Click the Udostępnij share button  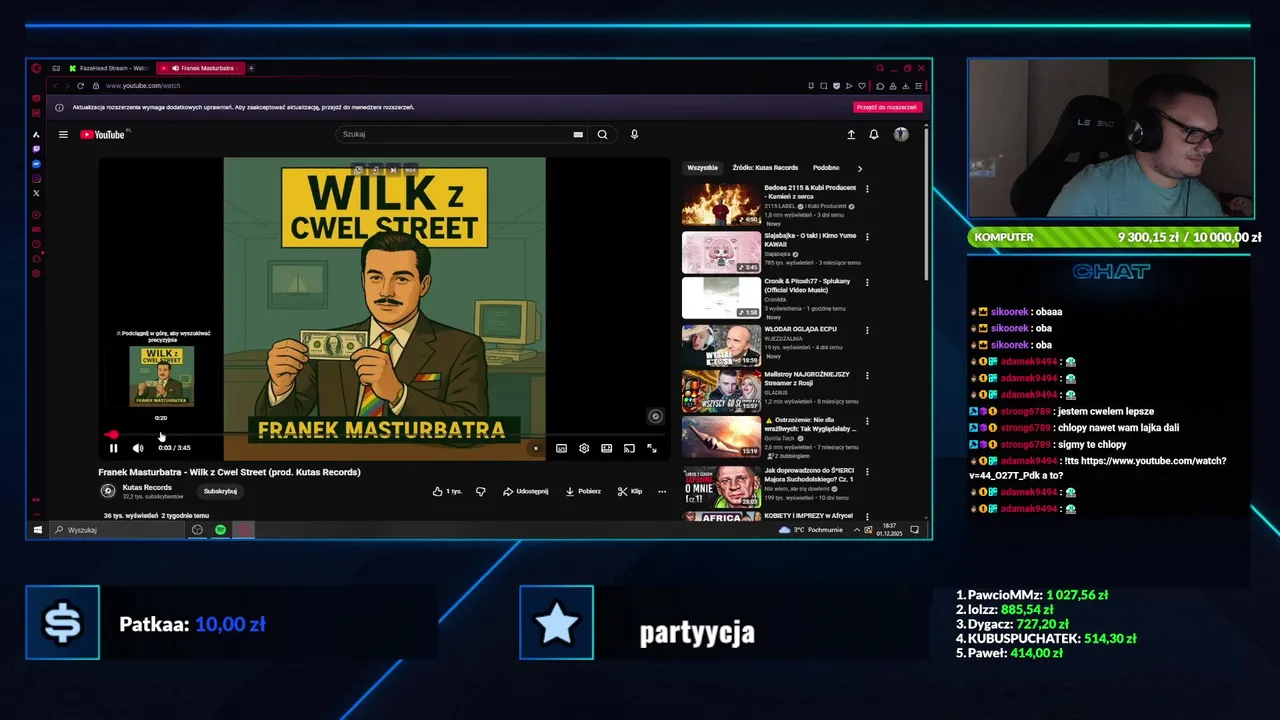(526, 491)
